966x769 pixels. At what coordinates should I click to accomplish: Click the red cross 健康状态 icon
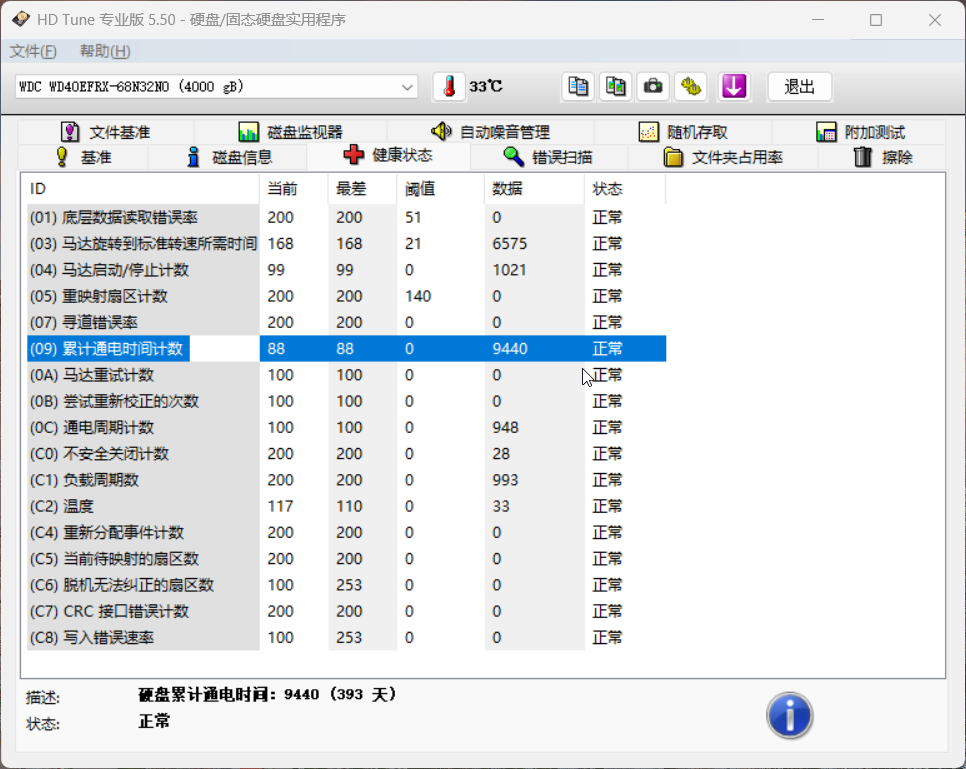tap(354, 155)
